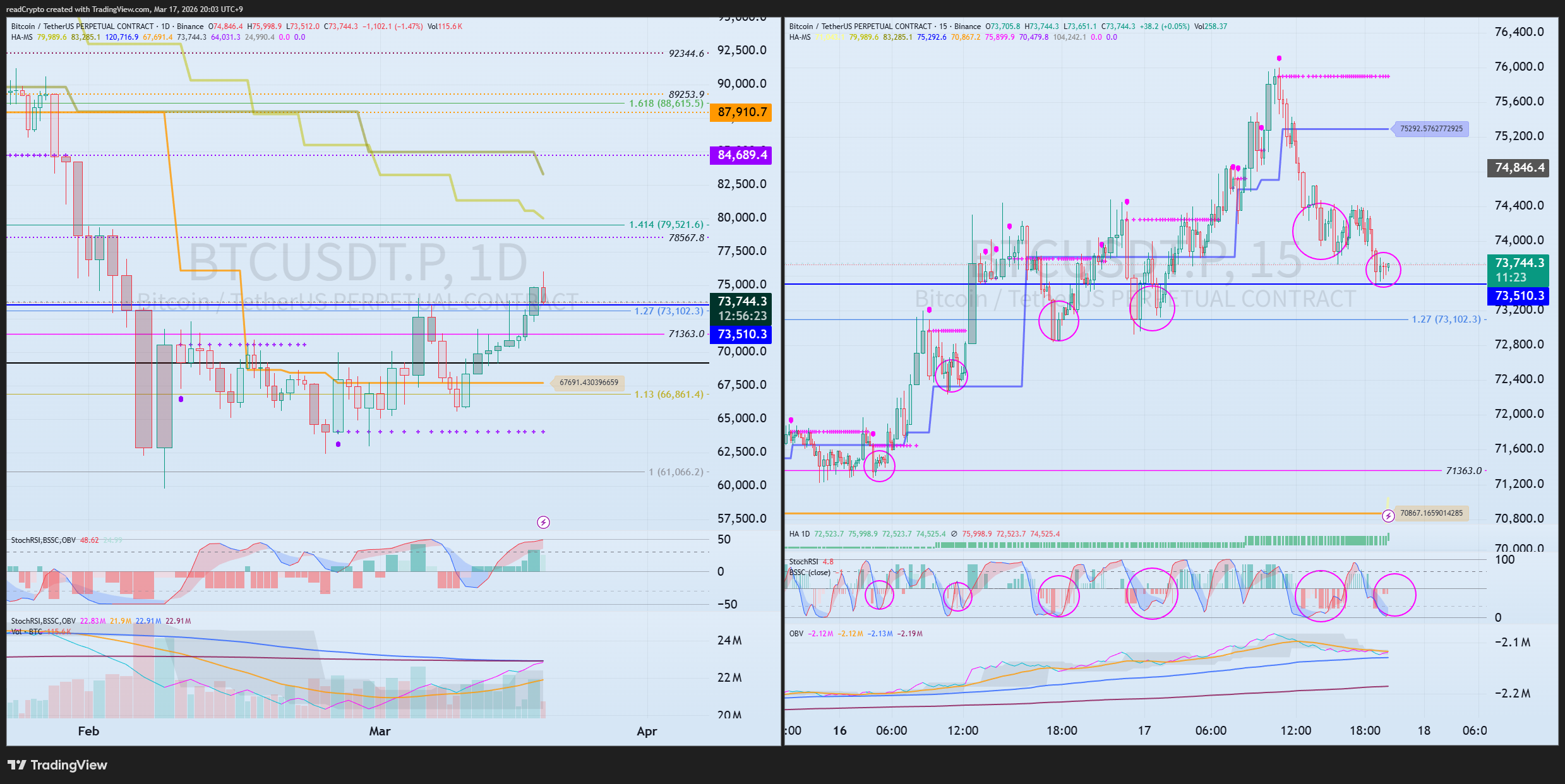Select the 71363.0 line label on the 1D chart

(x=687, y=334)
